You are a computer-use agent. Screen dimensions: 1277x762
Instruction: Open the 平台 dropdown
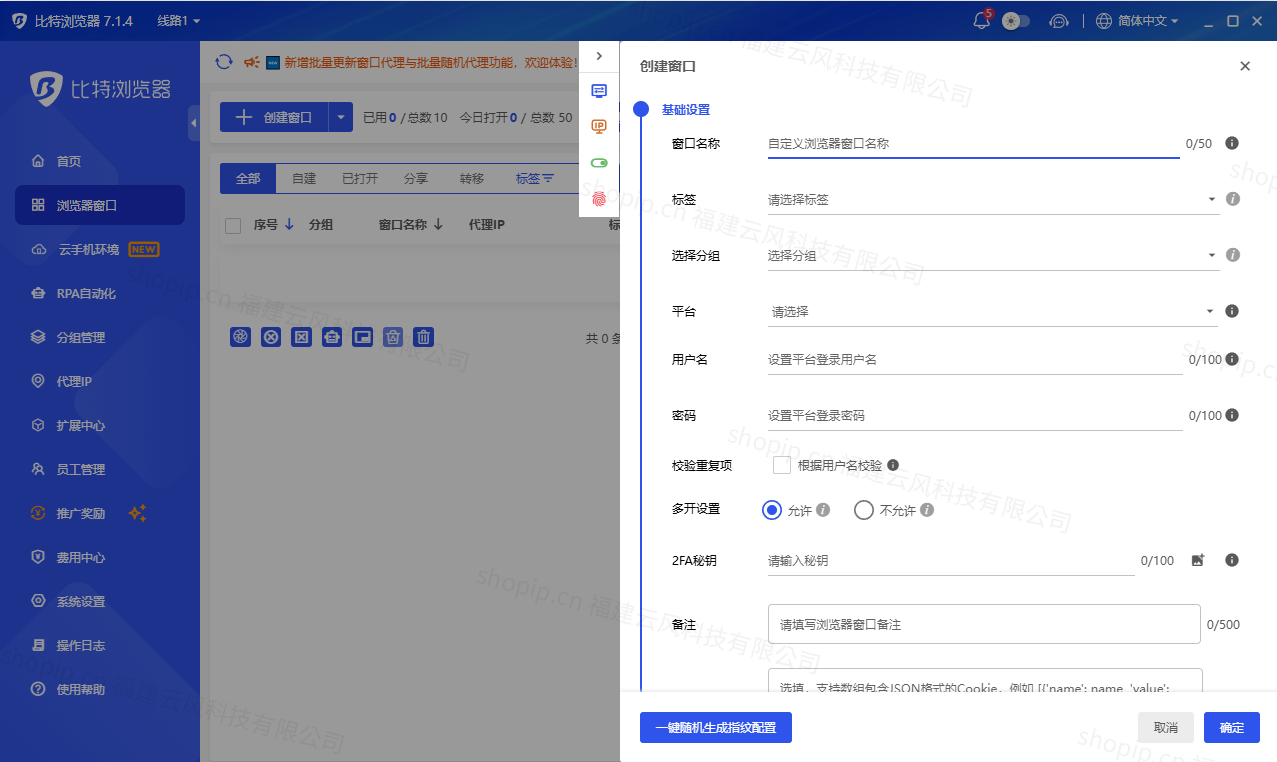(x=993, y=311)
